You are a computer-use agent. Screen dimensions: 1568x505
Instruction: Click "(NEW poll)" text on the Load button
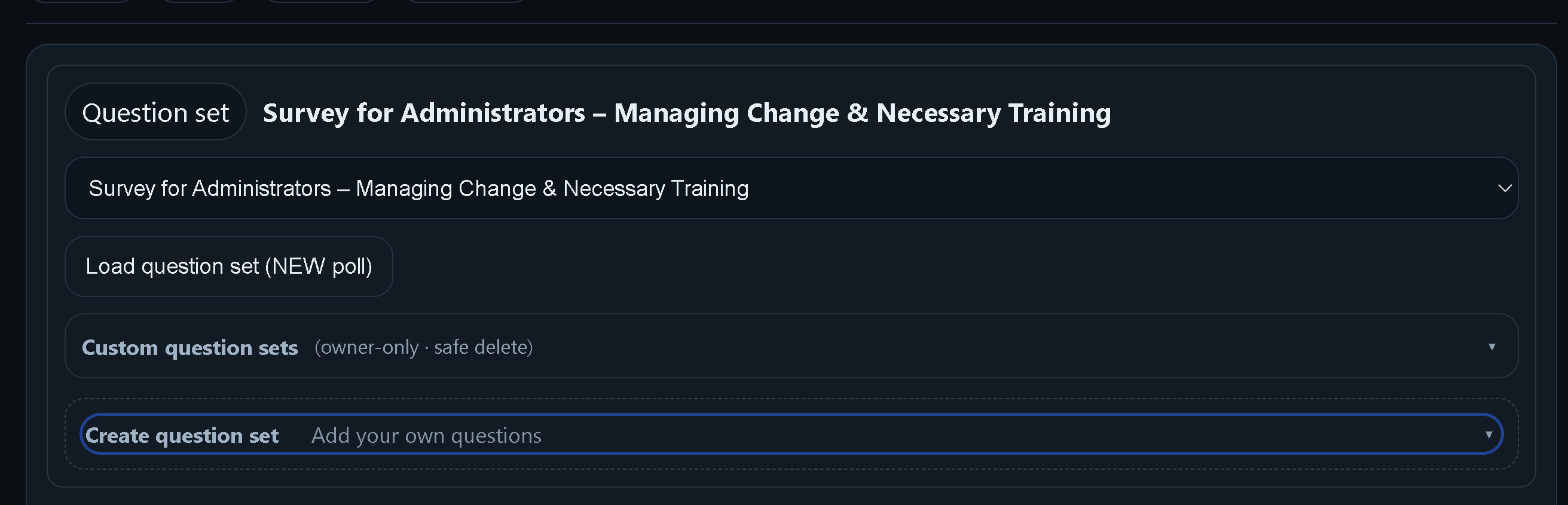[319, 267]
